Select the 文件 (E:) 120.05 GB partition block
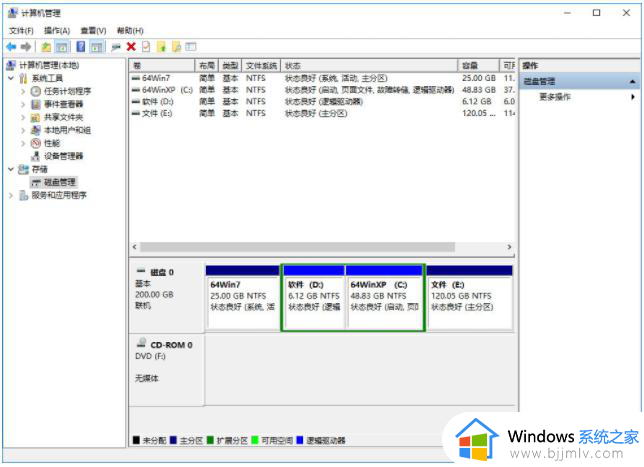This screenshot has height=467, width=644. tap(469, 297)
